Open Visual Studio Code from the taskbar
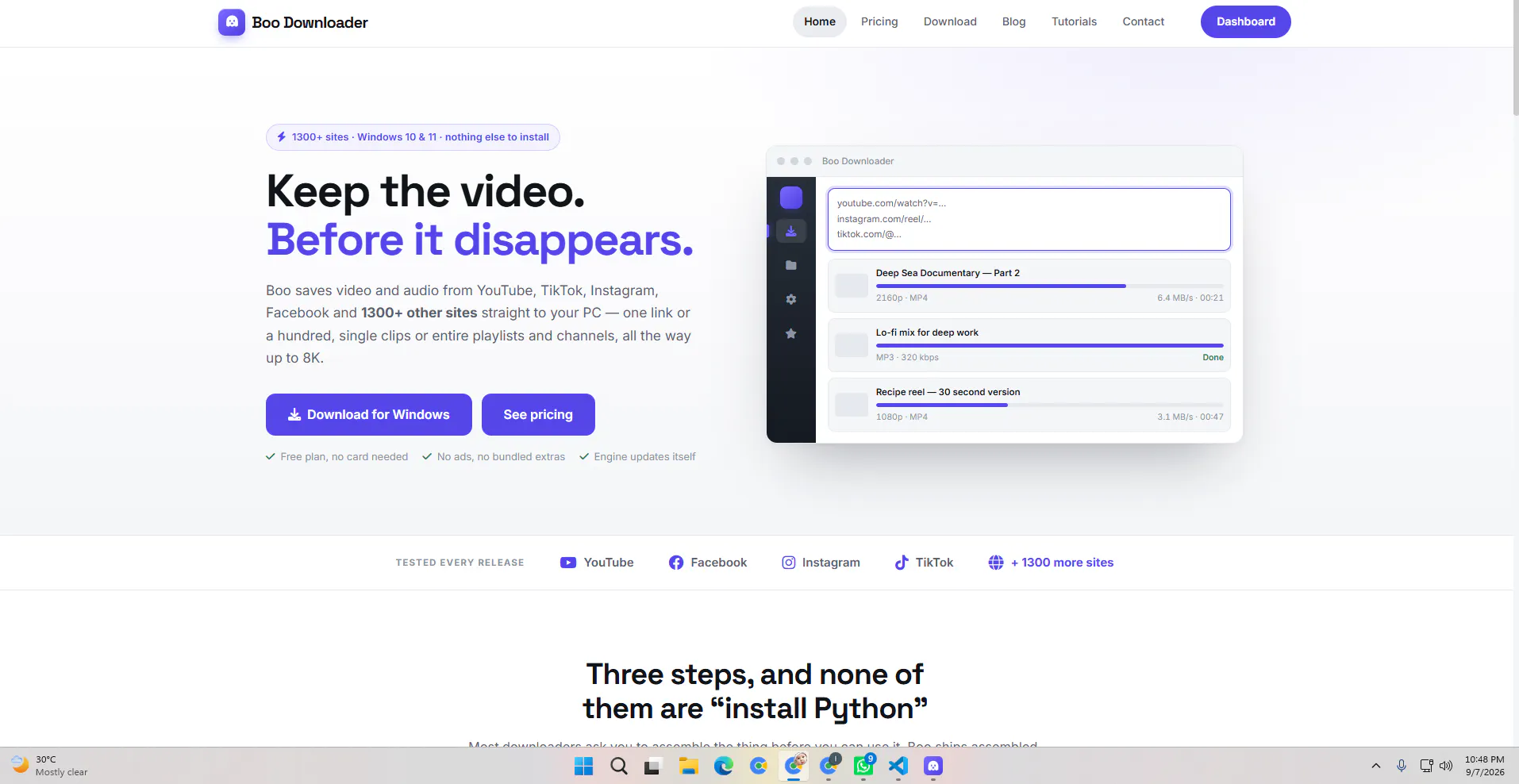 [x=898, y=766]
